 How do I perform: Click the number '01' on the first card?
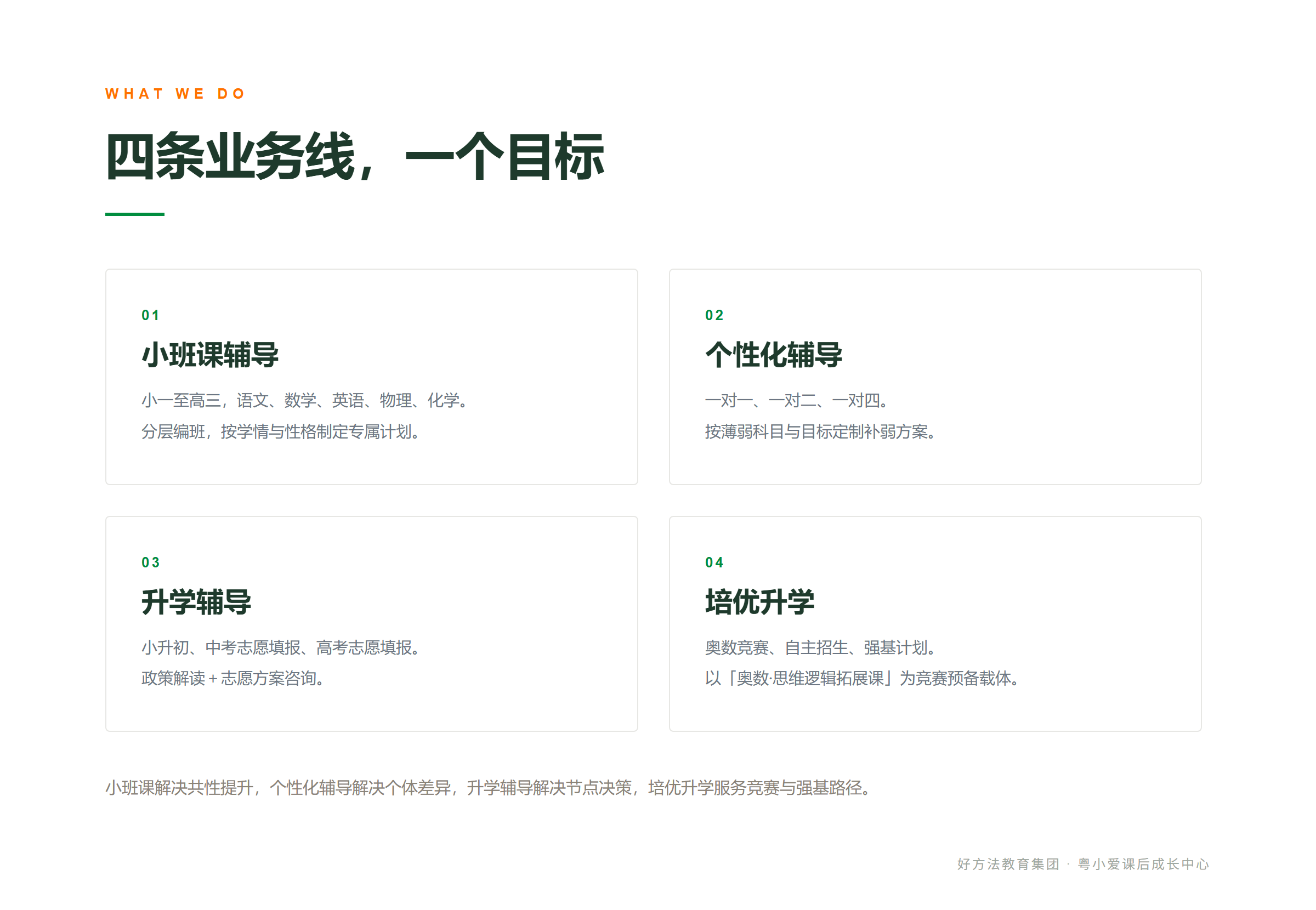coord(151,315)
